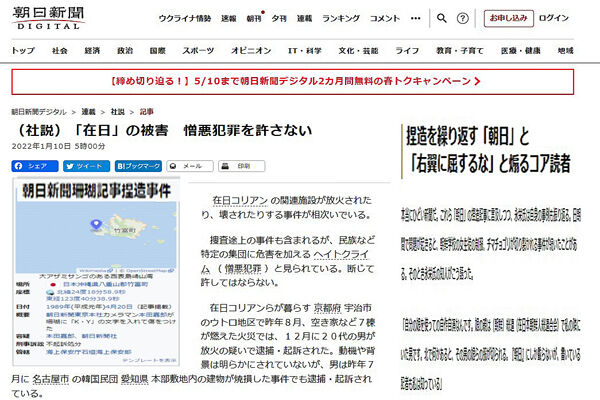Image resolution: width=600 pixels, height=400 pixels.
Task: Select the ライフ category tab
Action: click(x=407, y=51)
